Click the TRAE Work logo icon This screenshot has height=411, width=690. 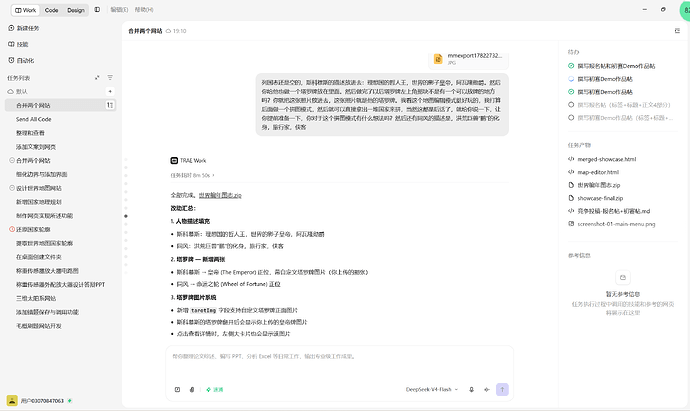[174, 161]
